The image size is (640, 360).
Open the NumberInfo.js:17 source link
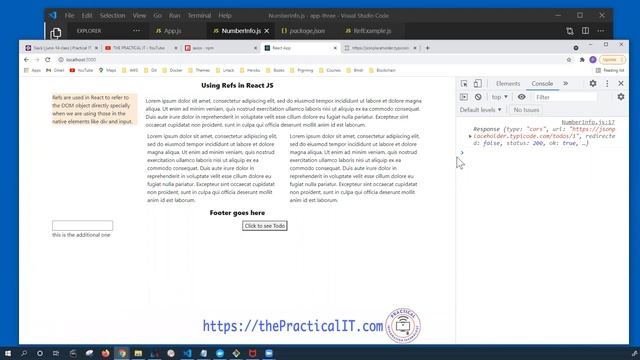588,122
